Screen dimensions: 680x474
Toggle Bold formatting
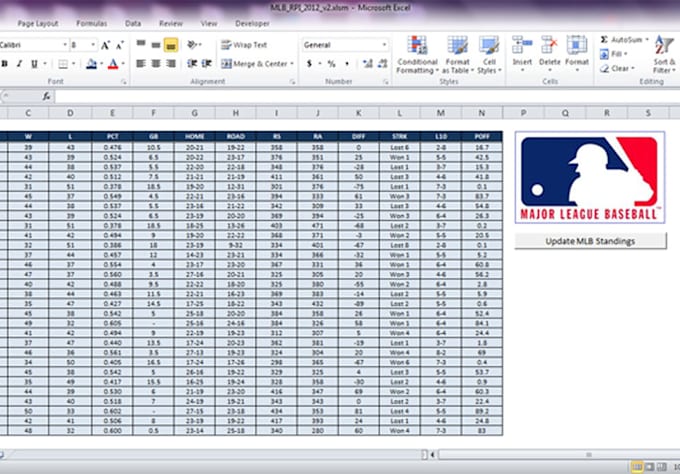pos(4,64)
